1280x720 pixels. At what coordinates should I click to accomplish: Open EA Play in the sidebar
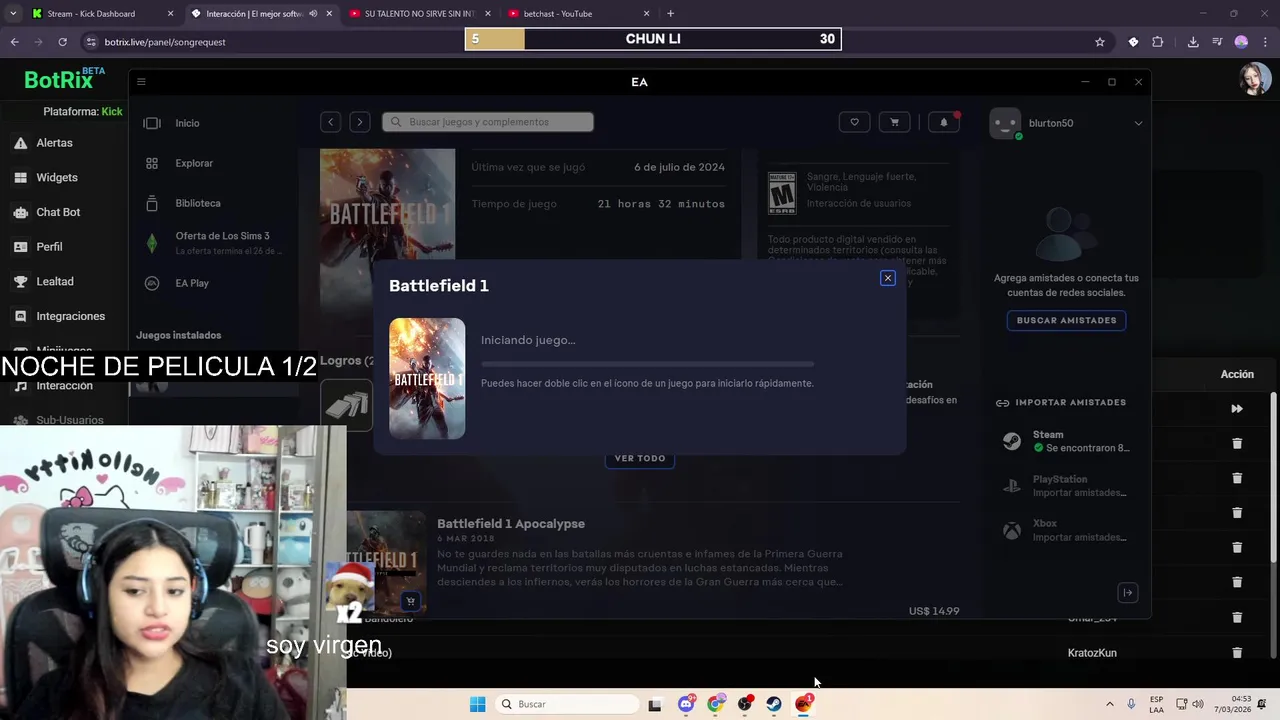coord(191,283)
